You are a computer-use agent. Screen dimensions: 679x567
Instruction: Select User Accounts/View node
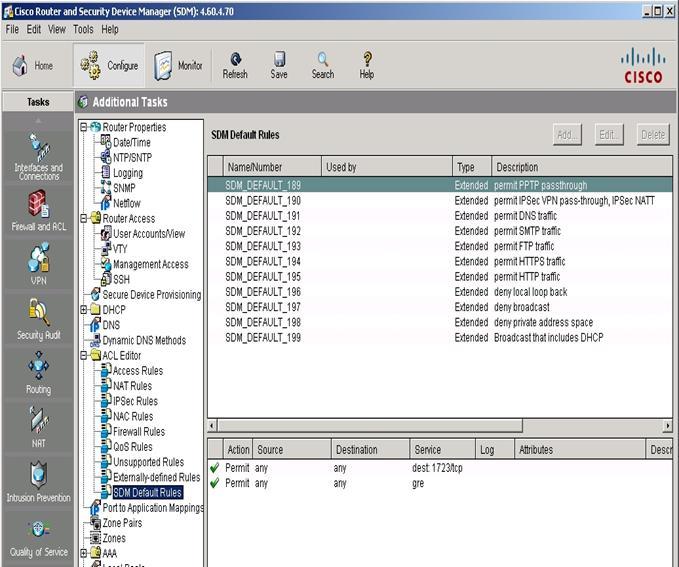(x=149, y=234)
